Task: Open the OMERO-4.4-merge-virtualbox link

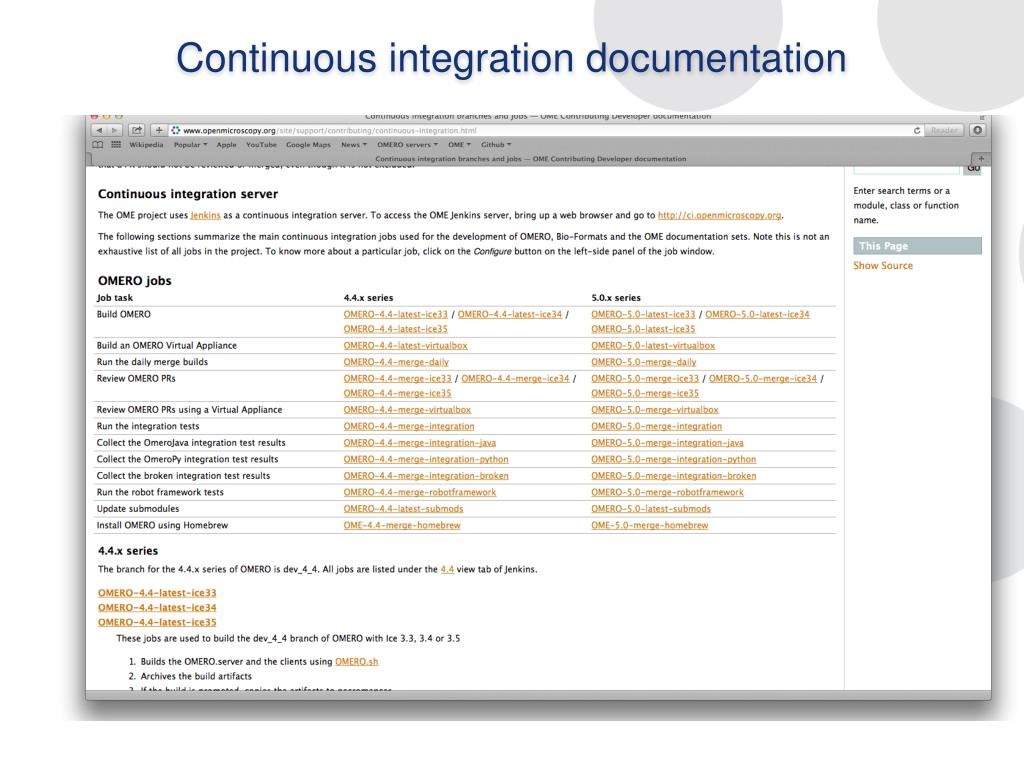Action: pos(408,409)
